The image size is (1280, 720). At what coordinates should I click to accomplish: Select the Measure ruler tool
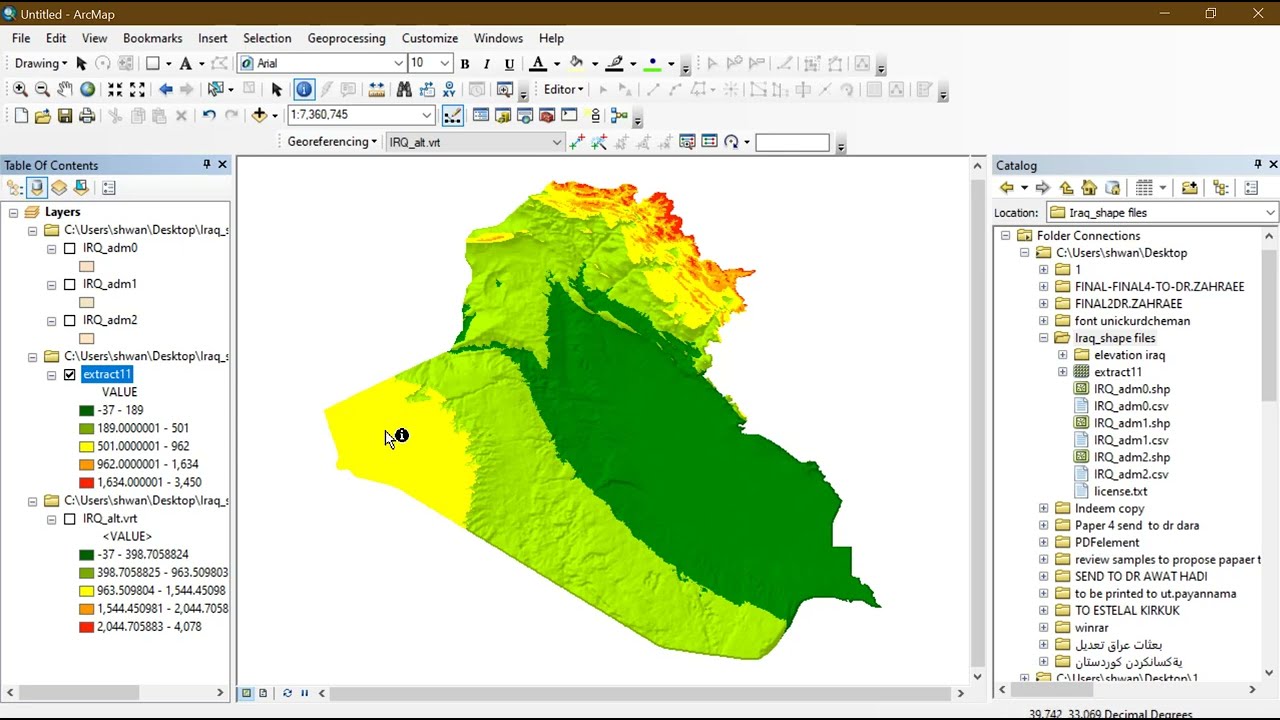point(376,89)
